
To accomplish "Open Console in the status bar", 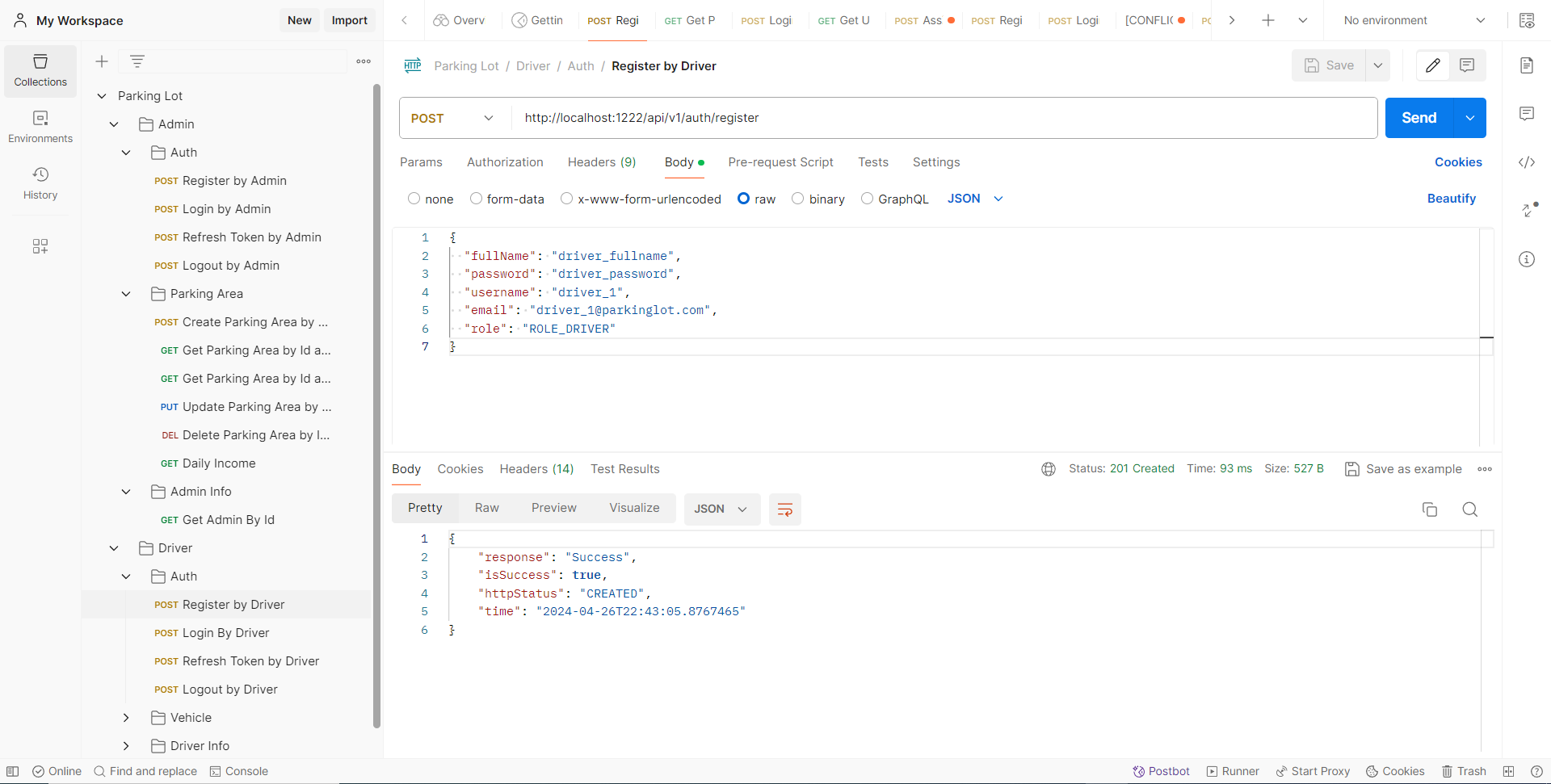I will click(x=239, y=771).
